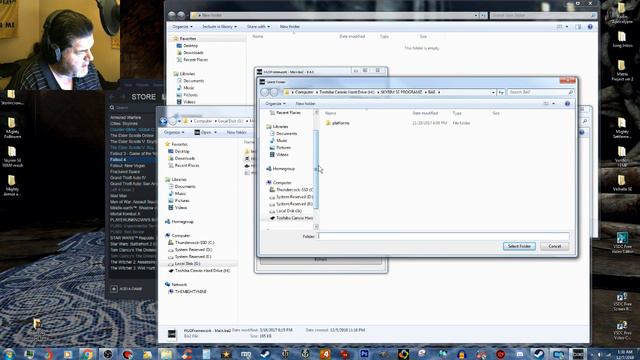This screenshot has height=360, width=640.
Task: Open Share with menu in top Explorer
Action: coord(258,27)
